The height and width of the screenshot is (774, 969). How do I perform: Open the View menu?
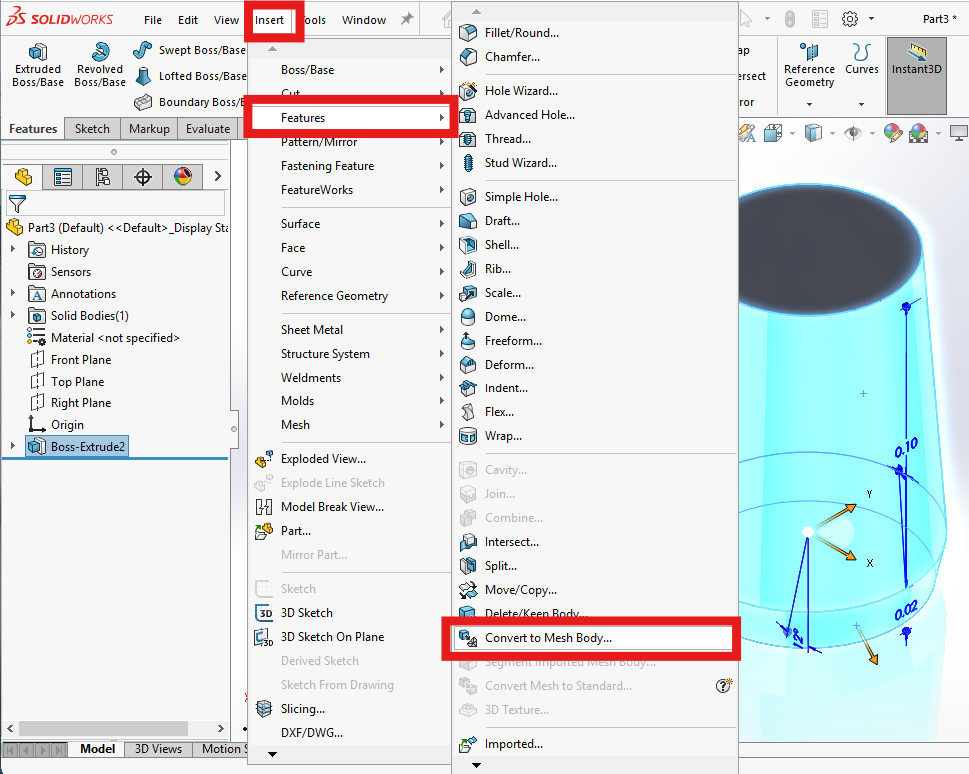click(226, 20)
